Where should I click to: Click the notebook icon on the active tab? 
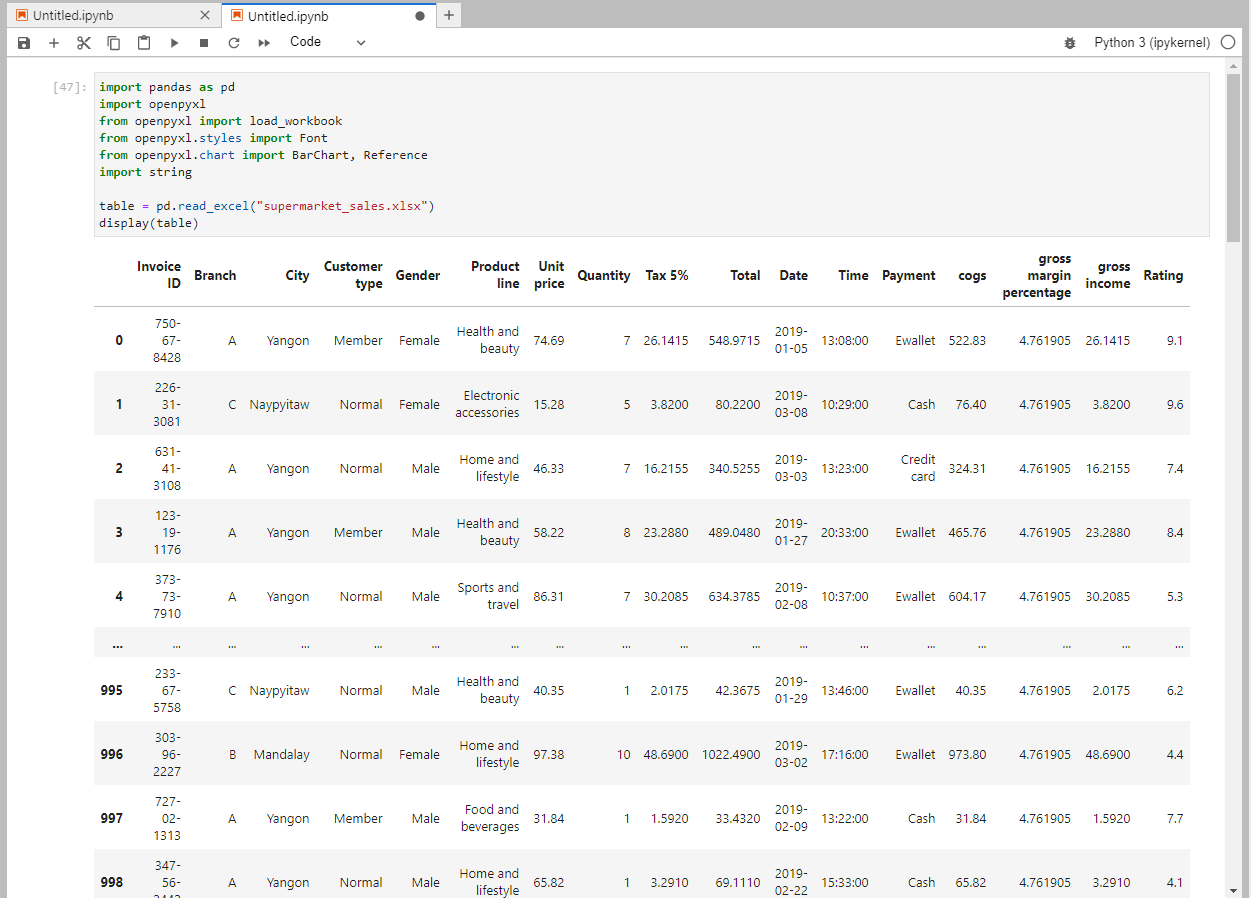click(x=236, y=15)
